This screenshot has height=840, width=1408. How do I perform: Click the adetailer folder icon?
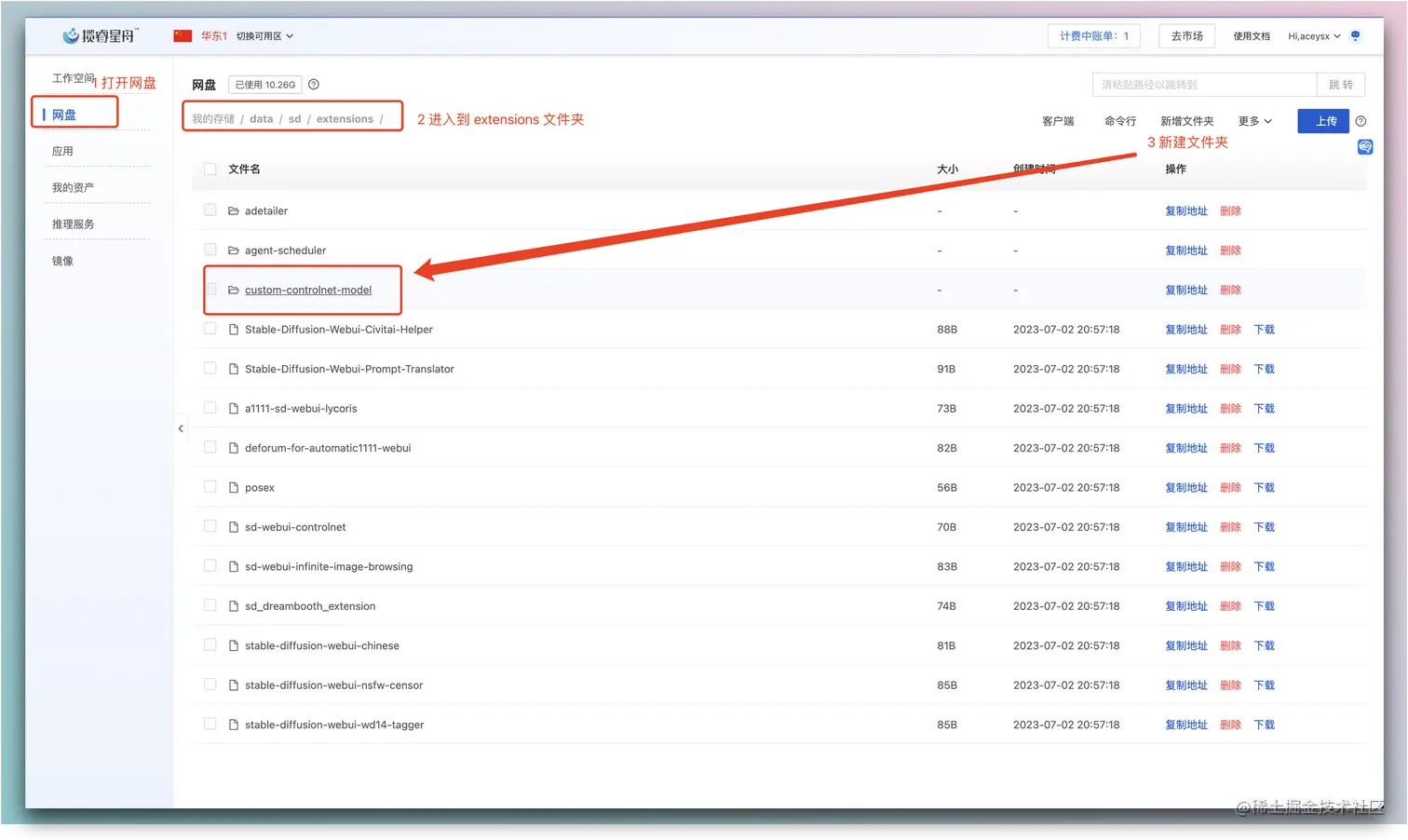point(234,211)
